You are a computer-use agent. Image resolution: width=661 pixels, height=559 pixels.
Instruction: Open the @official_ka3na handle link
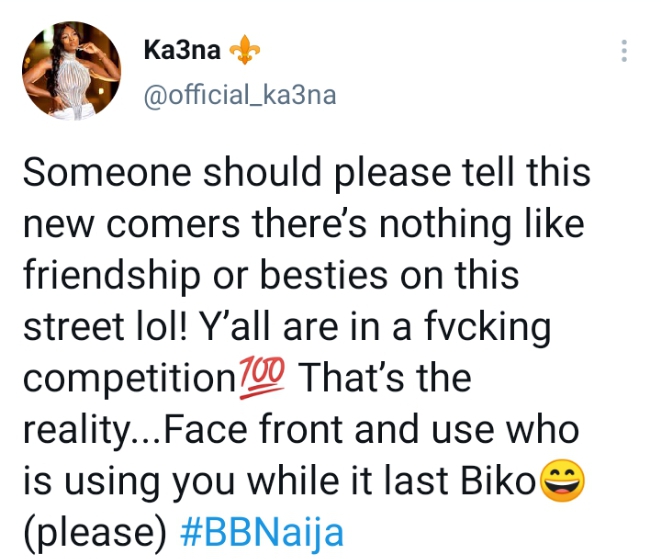(x=241, y=95)
